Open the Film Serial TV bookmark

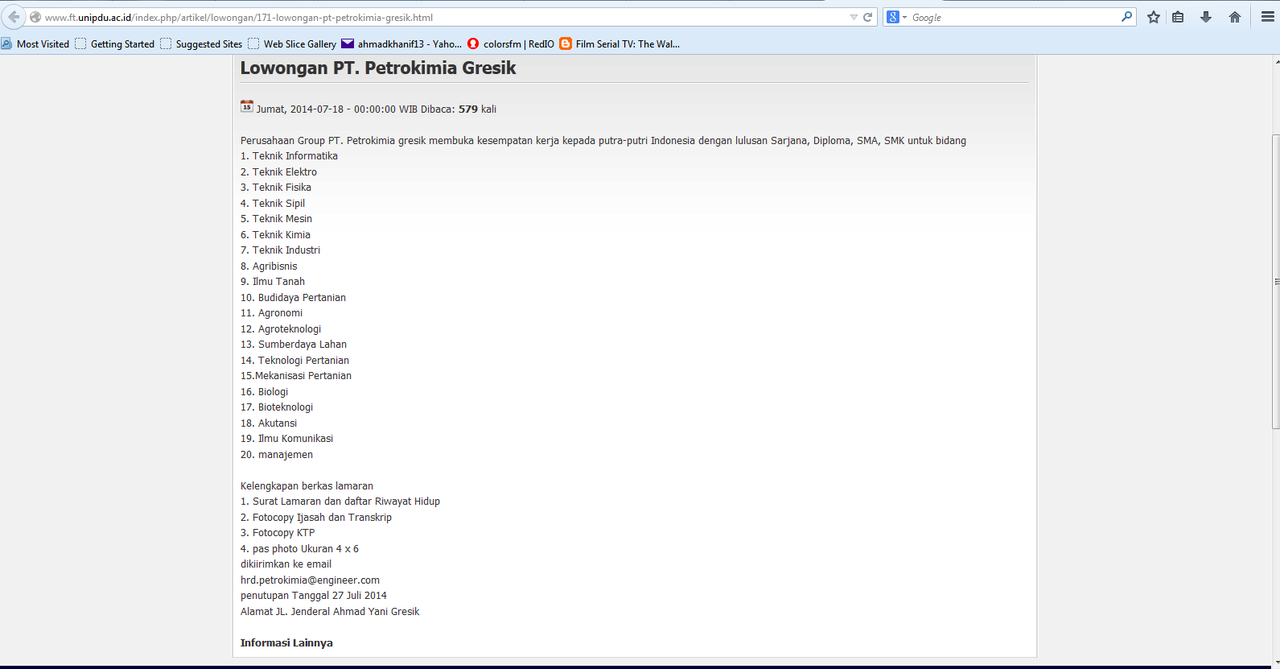[620, 44]
